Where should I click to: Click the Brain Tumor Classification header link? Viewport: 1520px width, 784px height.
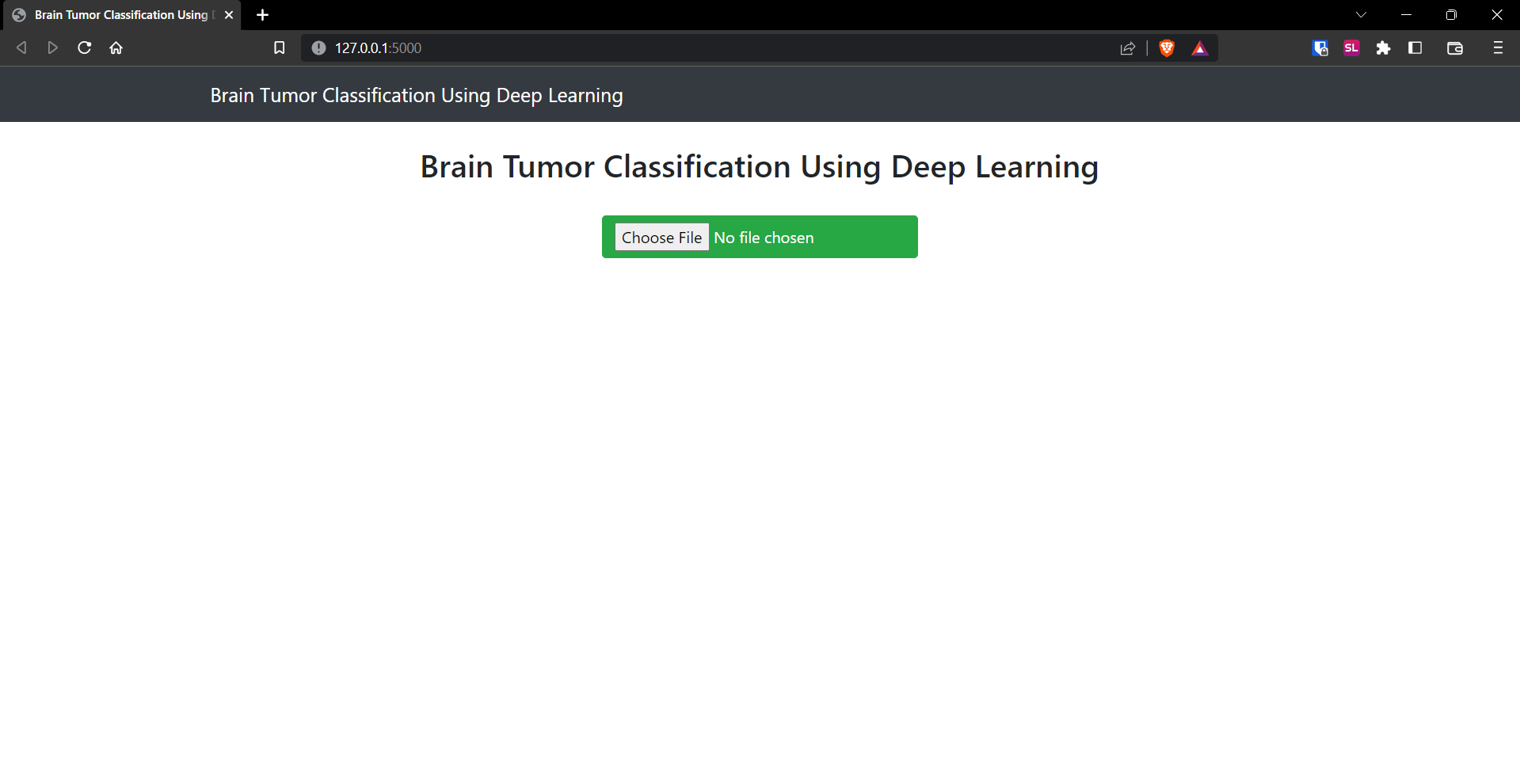click(x=416, y=94)
